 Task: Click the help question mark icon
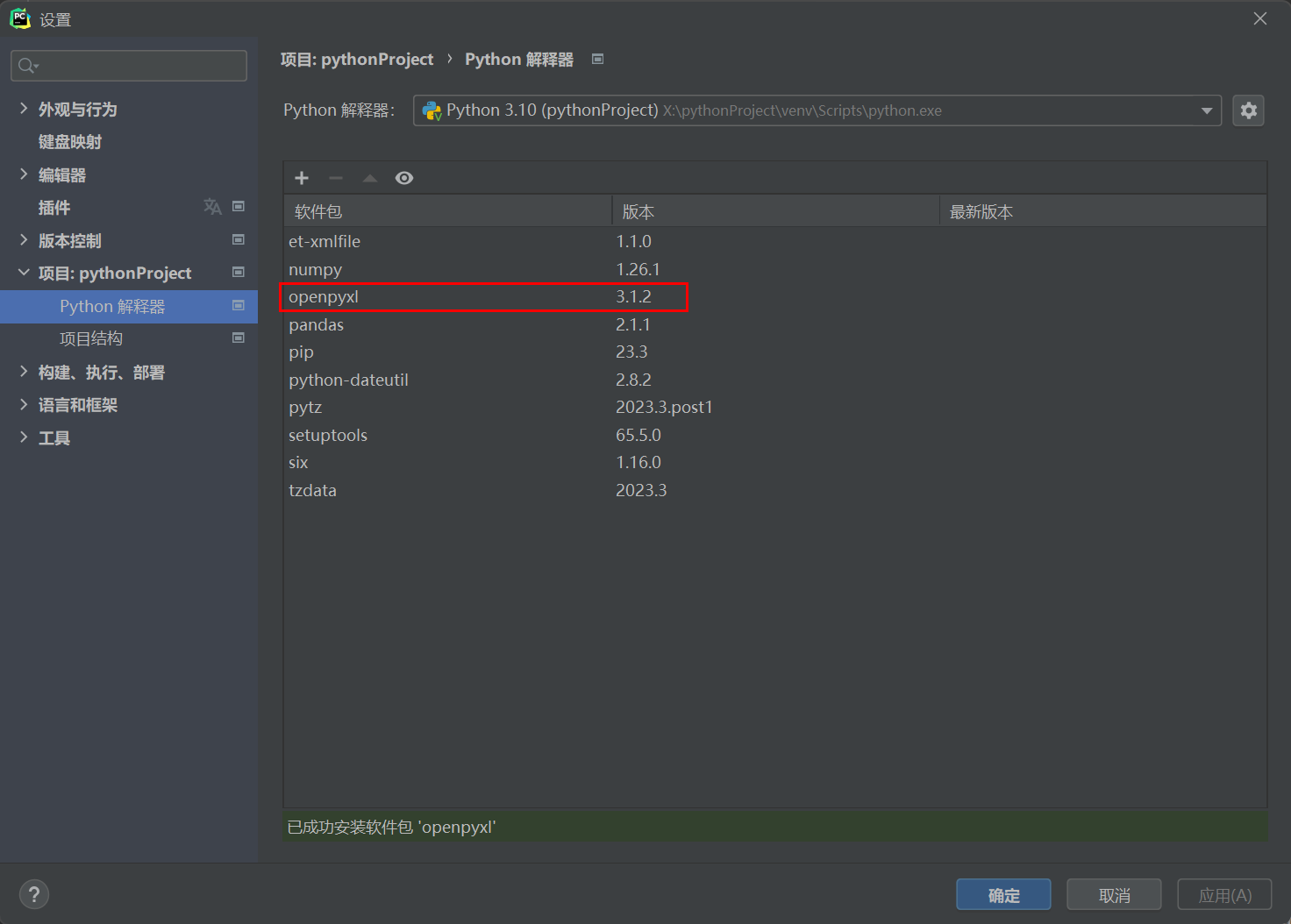34,894
